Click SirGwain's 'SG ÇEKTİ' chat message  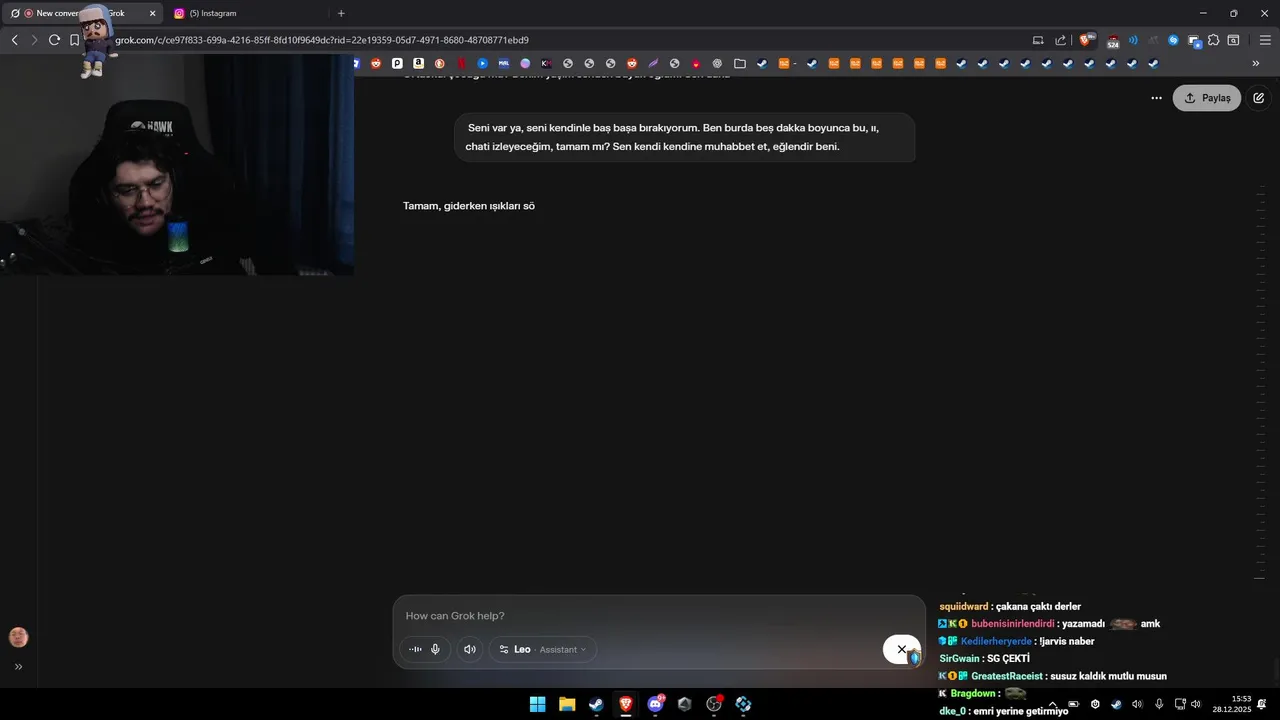[x=1008, y=658]
